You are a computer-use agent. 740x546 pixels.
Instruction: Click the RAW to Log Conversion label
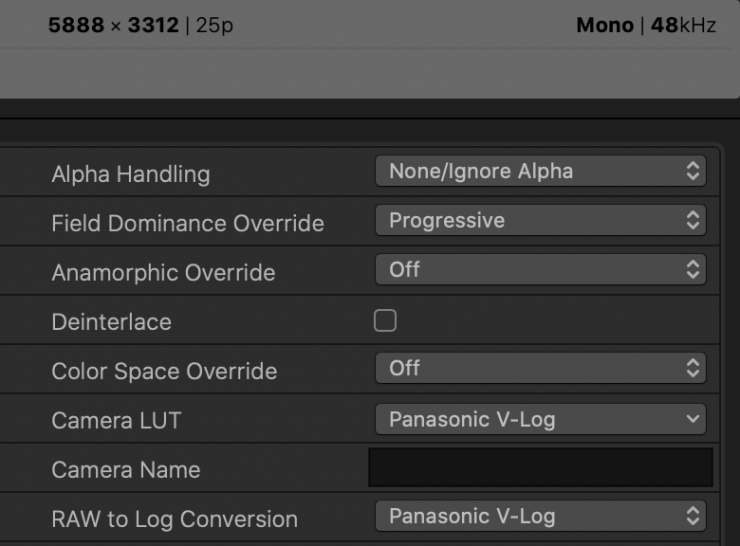(x=174, y=519)
